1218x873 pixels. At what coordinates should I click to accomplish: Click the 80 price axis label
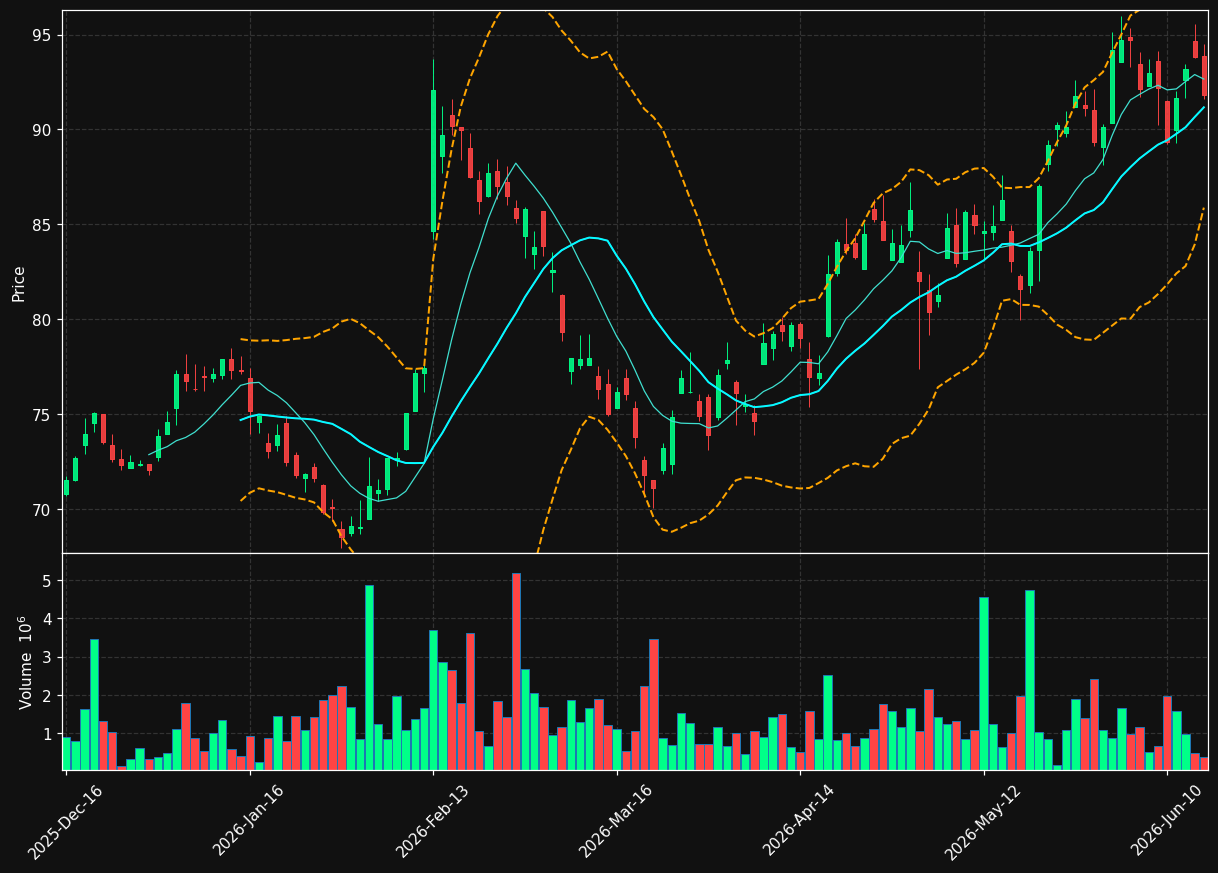pos(43,320)
